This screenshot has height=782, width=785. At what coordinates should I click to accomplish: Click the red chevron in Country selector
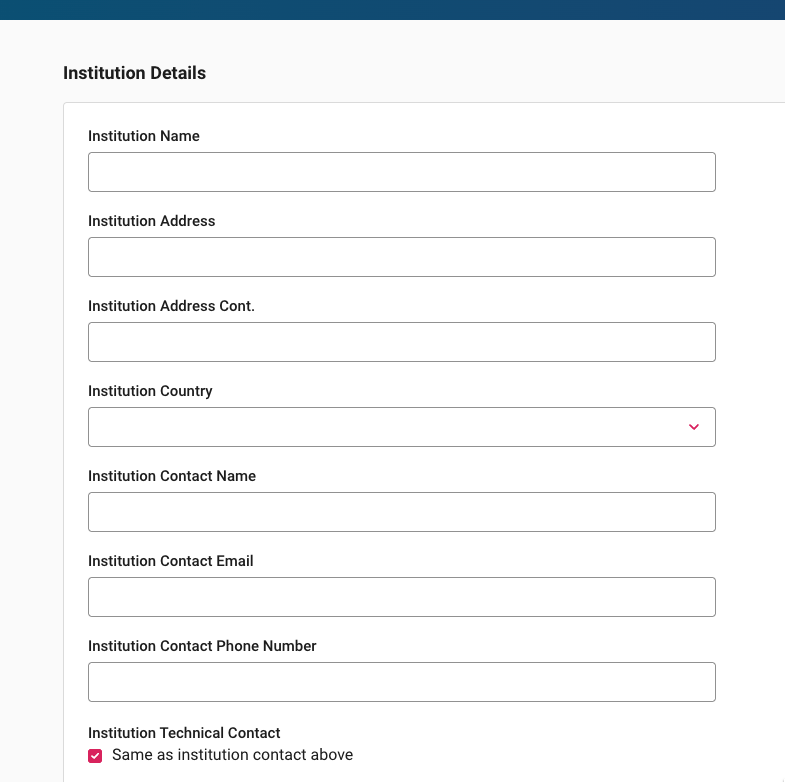pyautogui.click(x=694, y=427)
